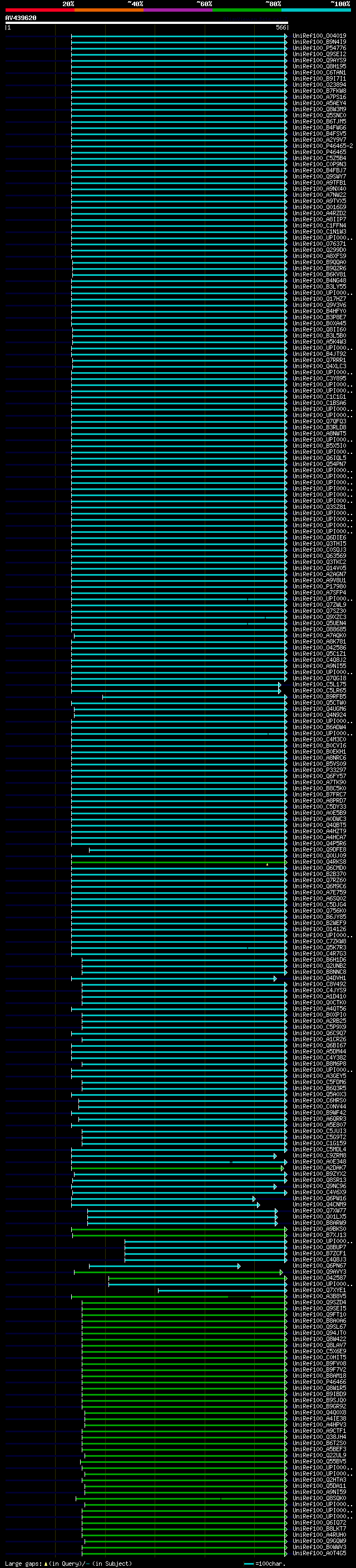Screen dimensions: 356x1568
Task: Open hit UniRef100_P46466
Action: 319,1382
